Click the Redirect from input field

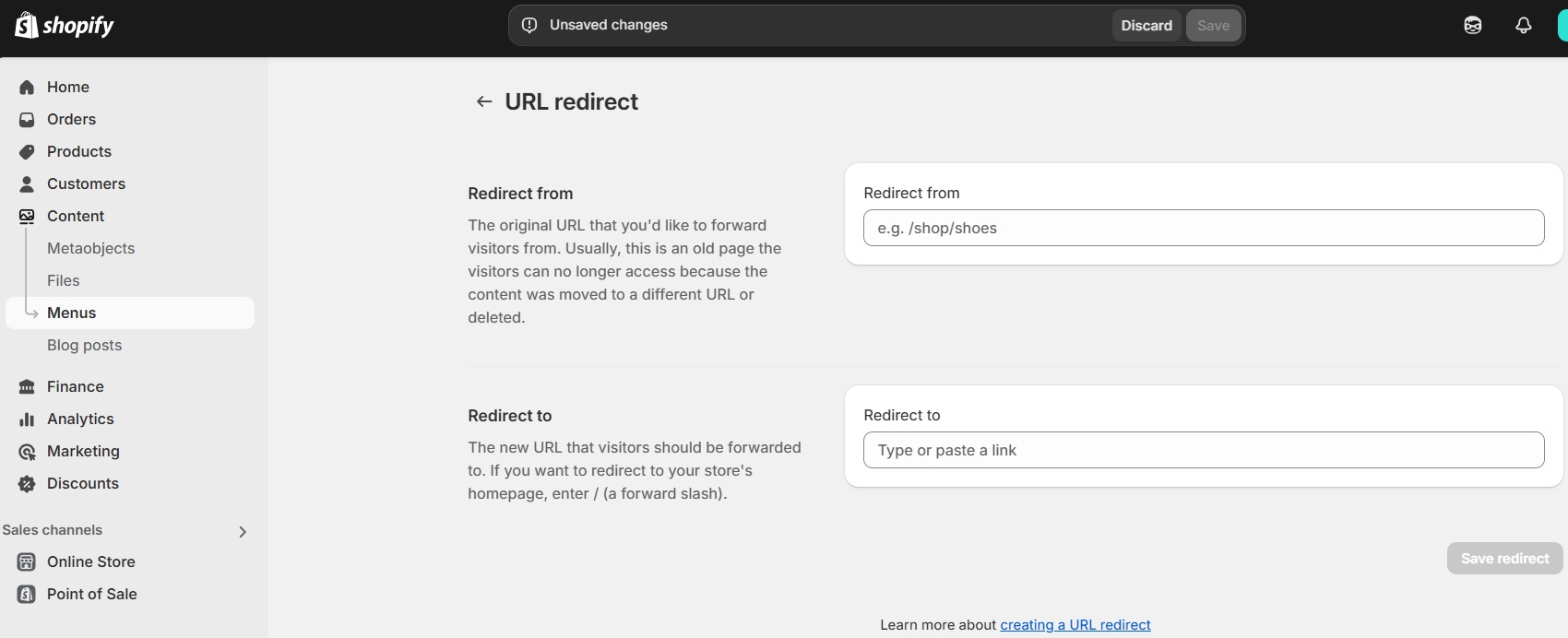pos(1203,228)
